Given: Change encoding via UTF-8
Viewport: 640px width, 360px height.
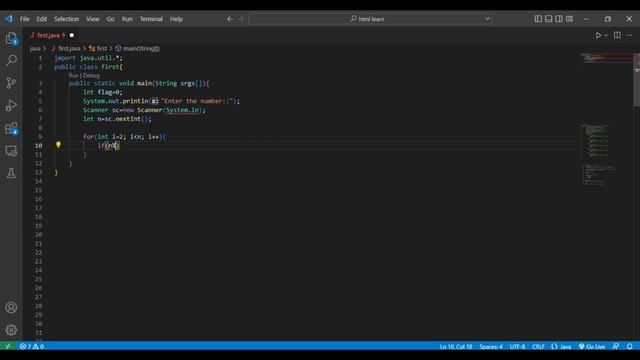Looking at the screenshot, I should pyautogui.click(x=517, y=347).
